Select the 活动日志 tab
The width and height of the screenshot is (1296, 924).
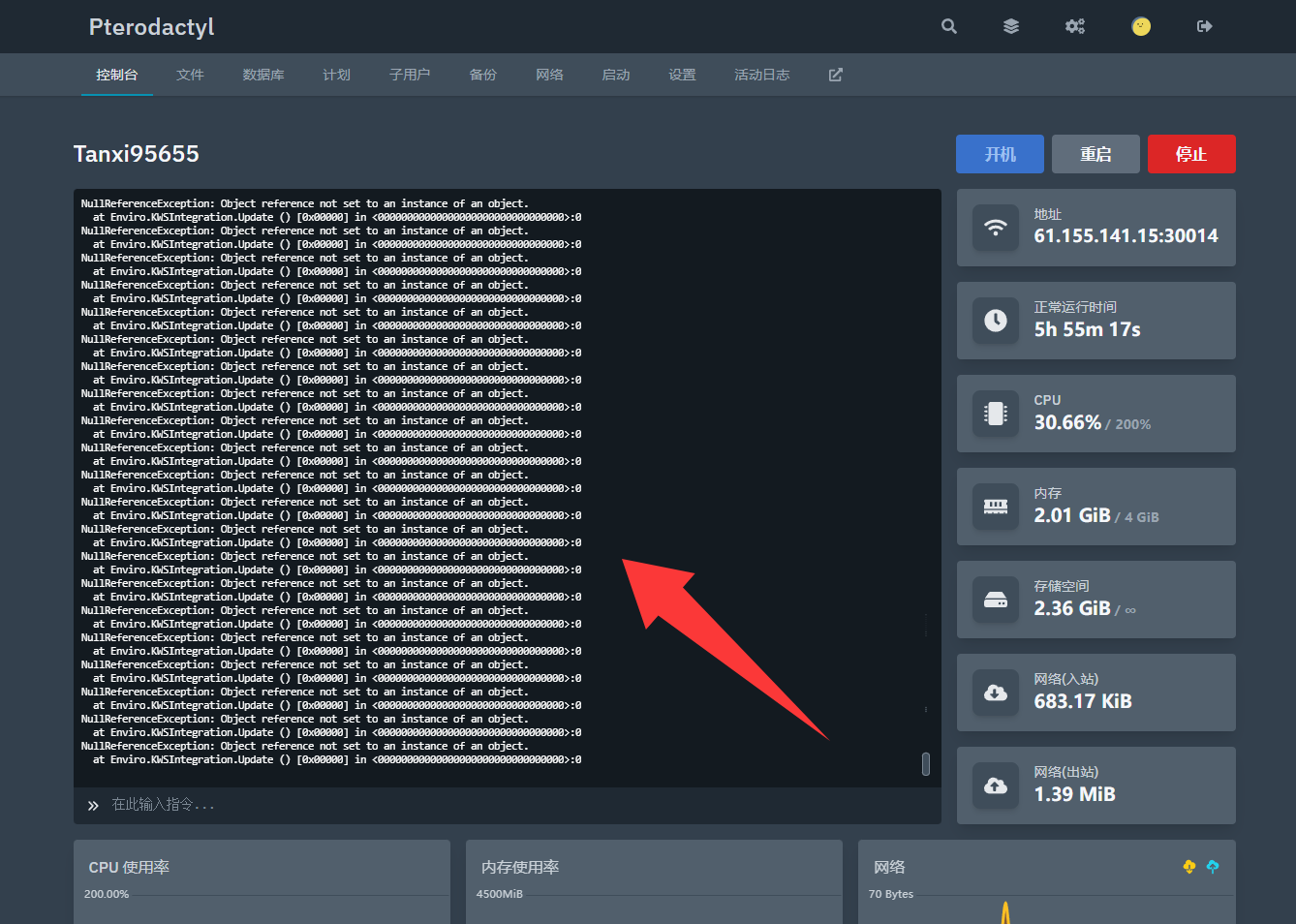click(x=762, y=75)
